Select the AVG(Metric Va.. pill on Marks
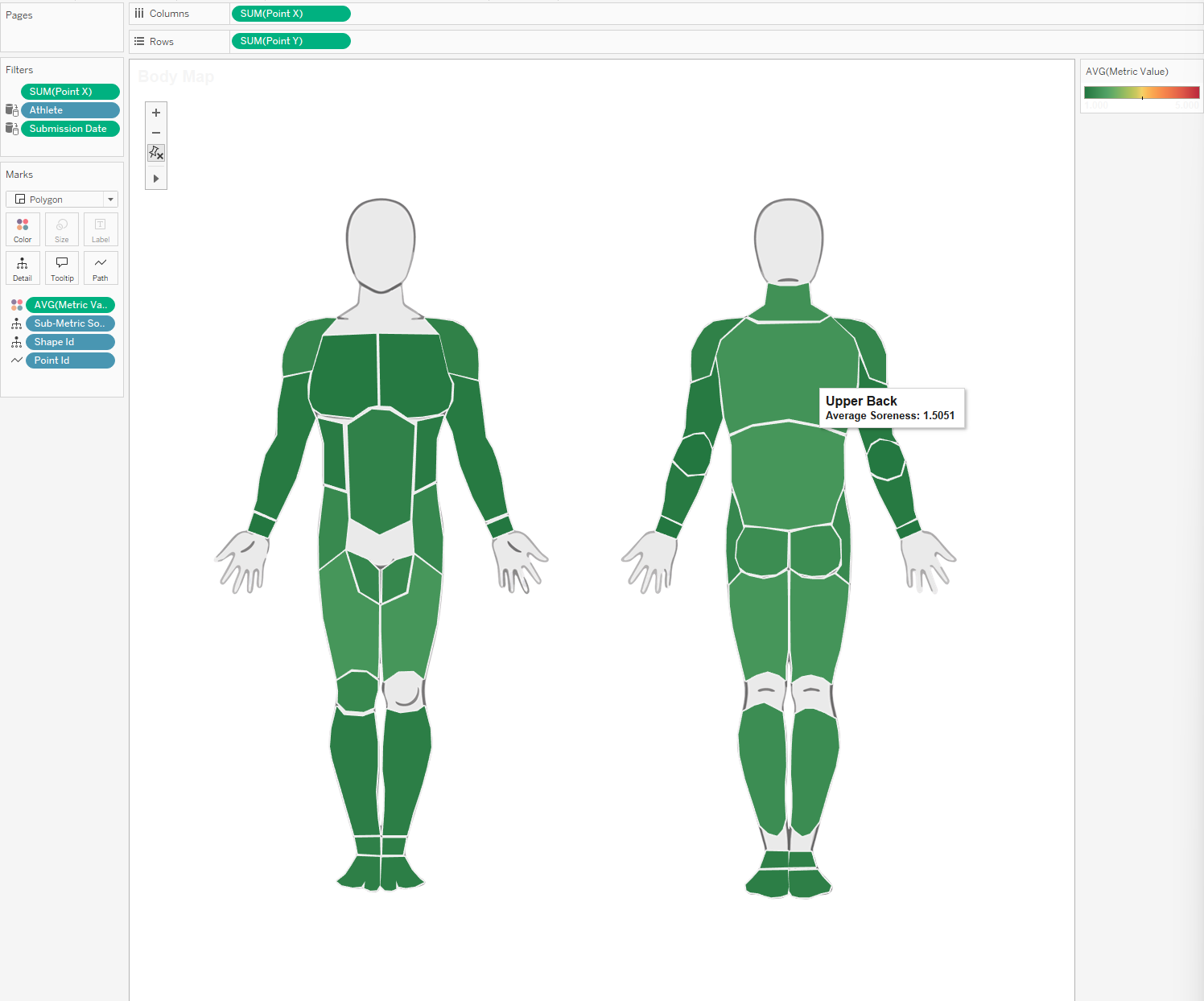Image resolution: width=1204 pixels, height=1001 pixels. pos(70,305)
